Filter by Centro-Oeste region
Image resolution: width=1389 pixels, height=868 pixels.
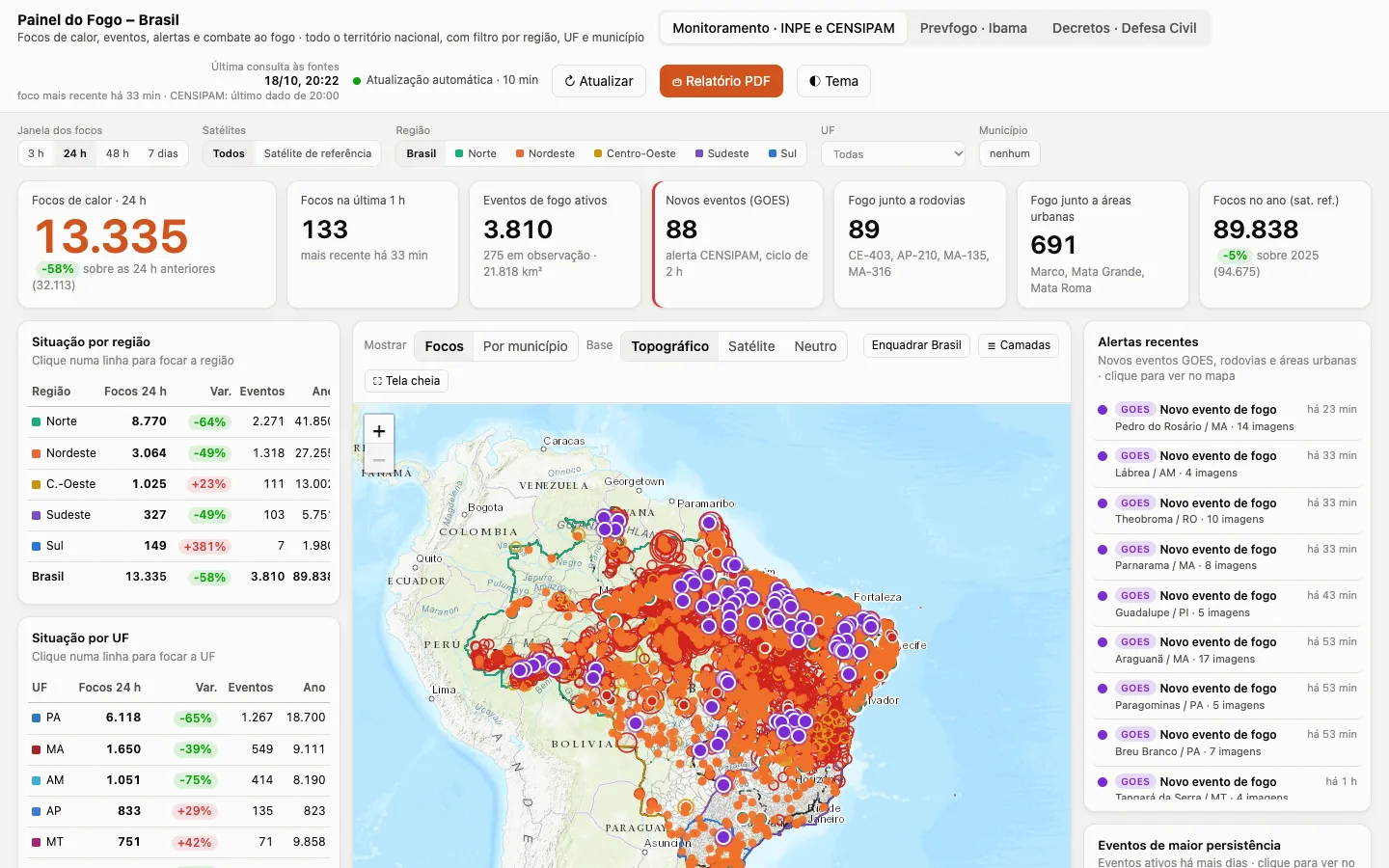point(635,153)
